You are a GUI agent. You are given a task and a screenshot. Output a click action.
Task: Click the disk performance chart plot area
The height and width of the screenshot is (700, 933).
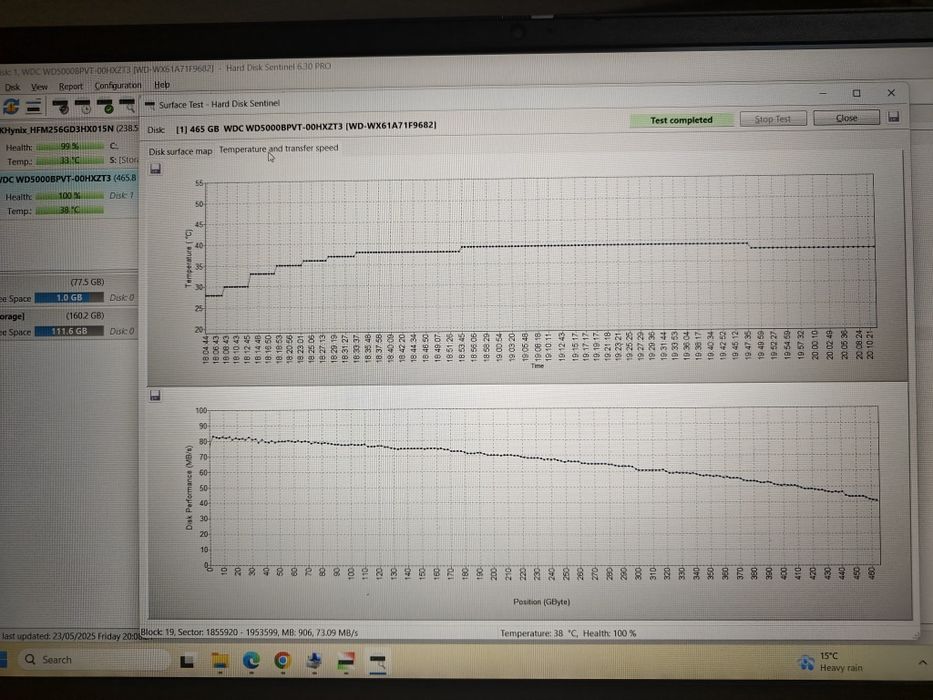coord(543,486)
